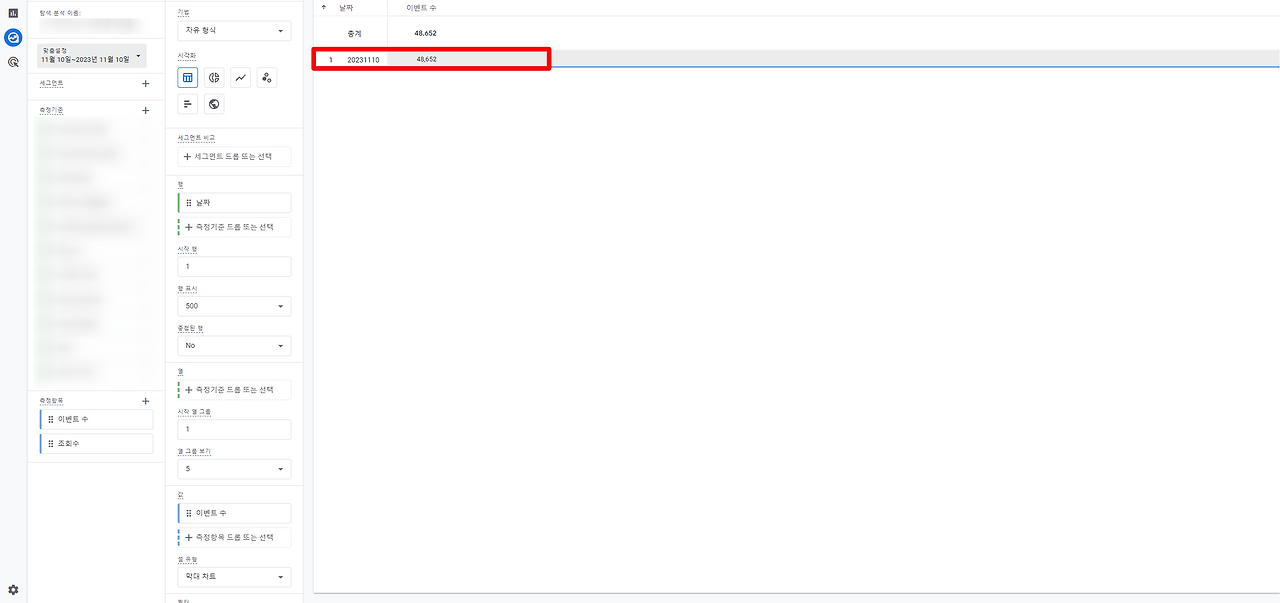The height and width of the screenshot is (603, 1280).
Task: Click the start row (시작 행) input field
Action: 234,267
